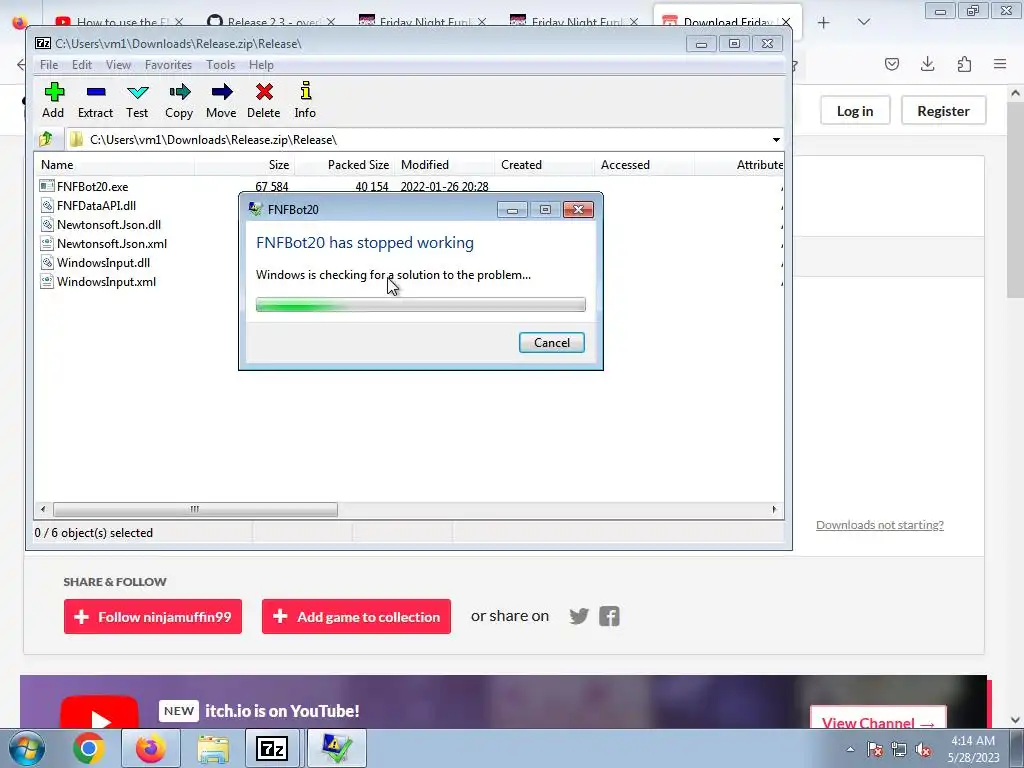Viewport: 1024px width, 768px height.
Task: Open the View menu
Action: pos(118,65)
